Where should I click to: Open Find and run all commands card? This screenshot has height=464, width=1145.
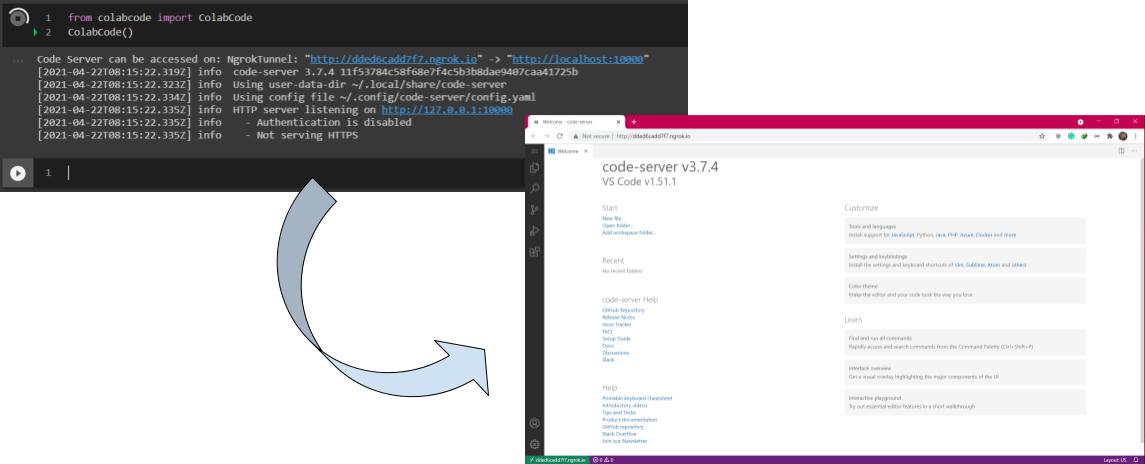pos(965,343)
